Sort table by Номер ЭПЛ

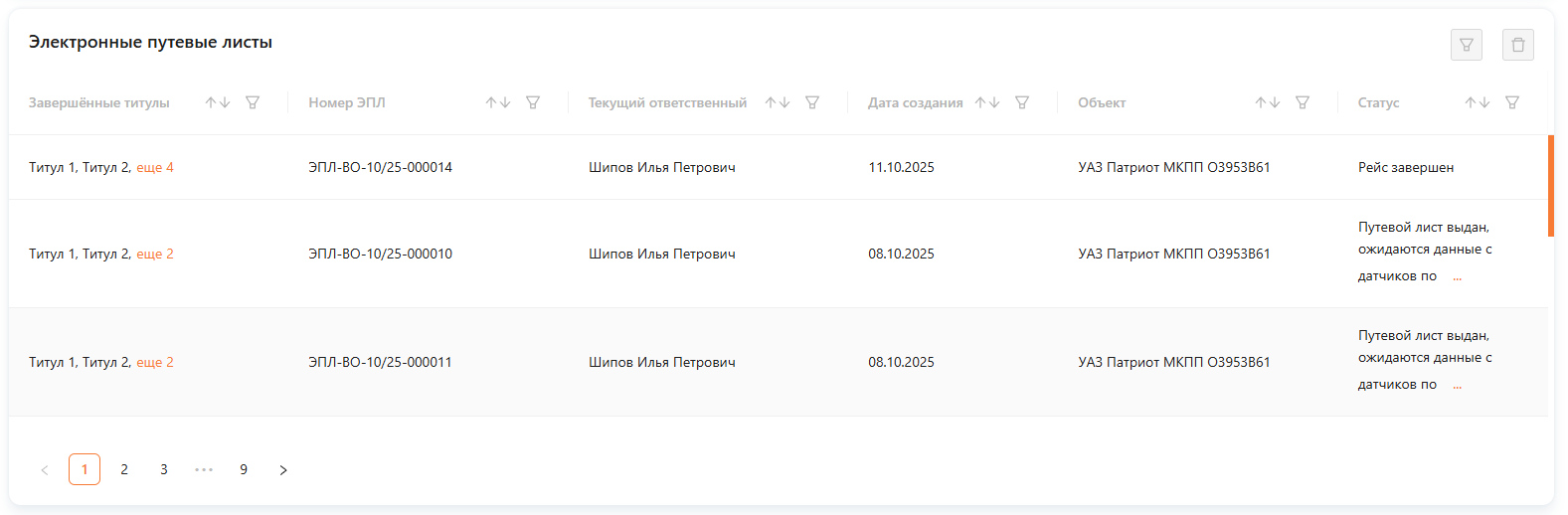click(498, 102)
